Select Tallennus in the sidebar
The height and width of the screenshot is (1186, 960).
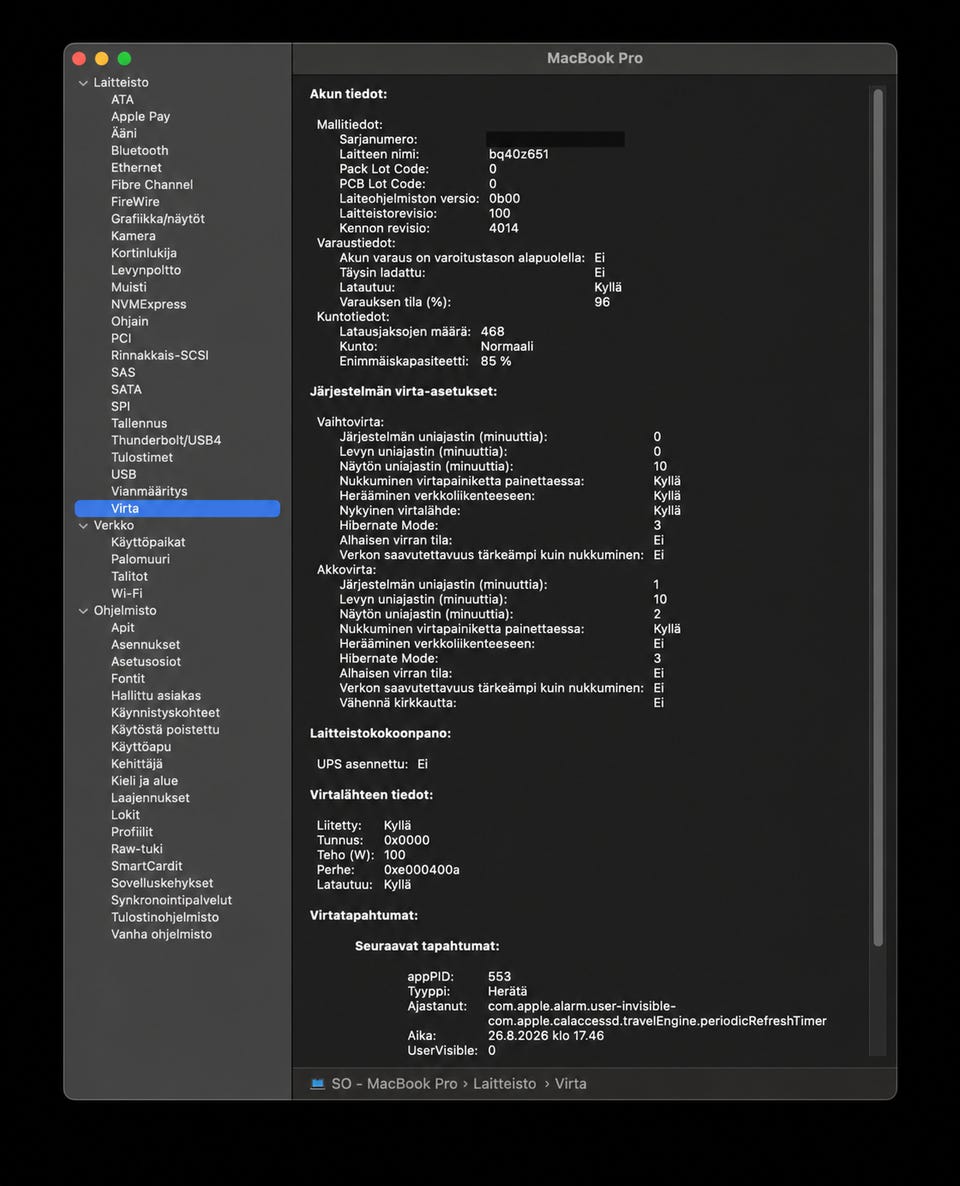click(138, 424)
